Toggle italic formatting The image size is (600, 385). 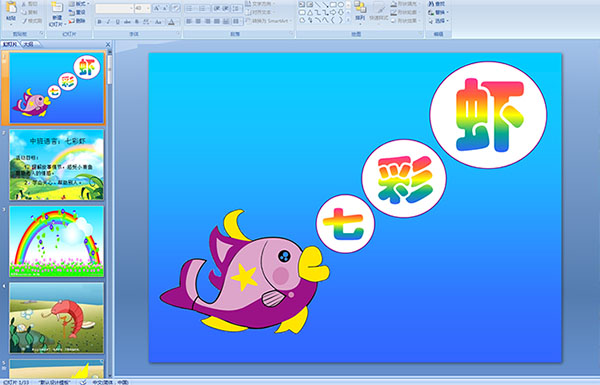click(x=109, y=22)
